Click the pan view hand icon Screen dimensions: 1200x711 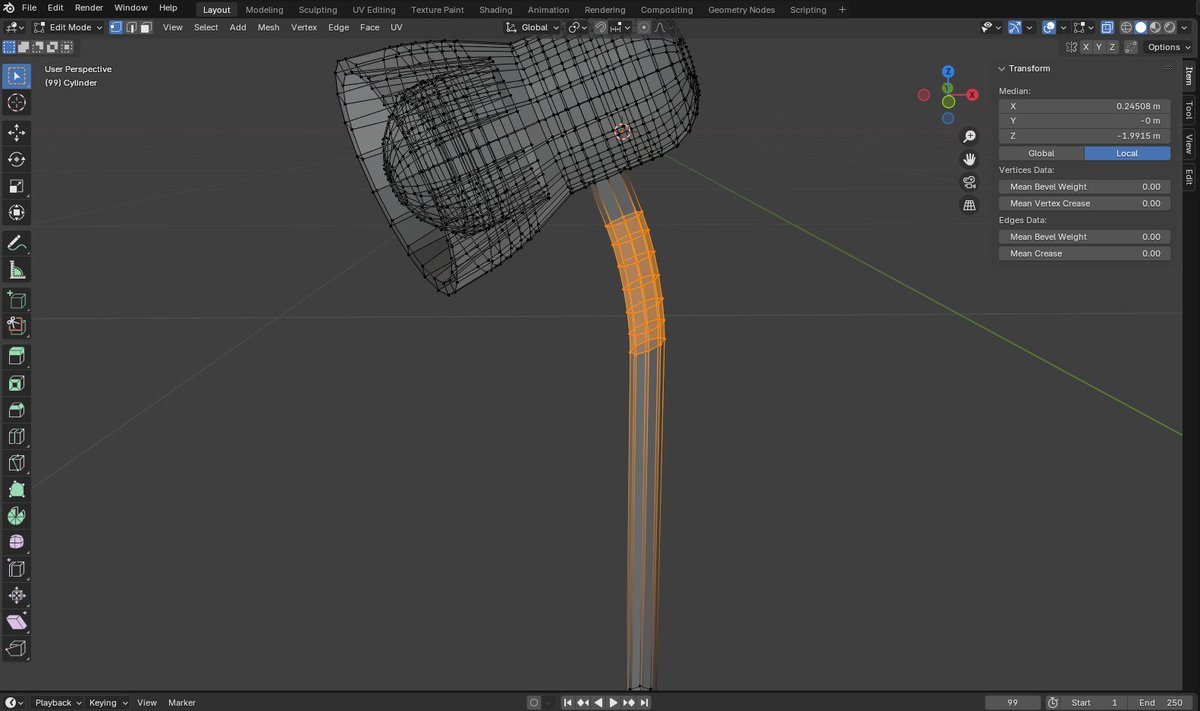(x=969, y=159)
